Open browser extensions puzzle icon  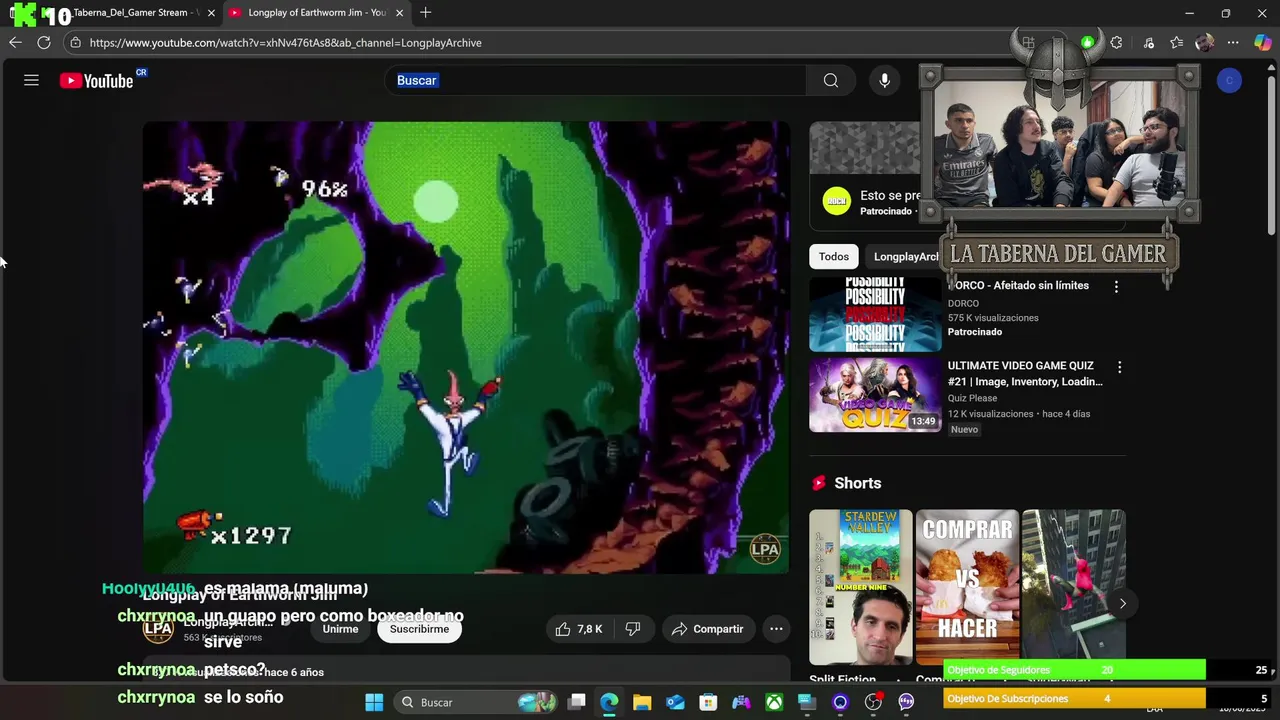point(1116,42)
